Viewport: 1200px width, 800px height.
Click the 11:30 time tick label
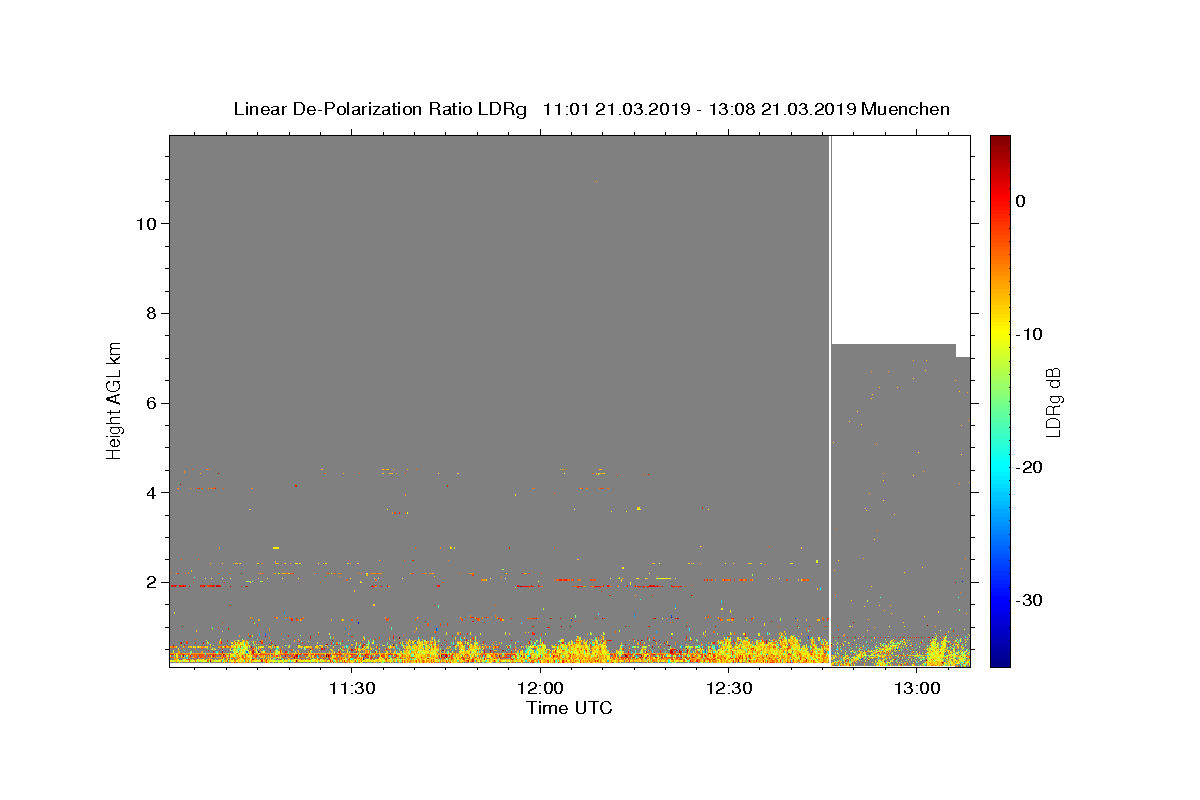pyautogui.click(x=351, y=688)
